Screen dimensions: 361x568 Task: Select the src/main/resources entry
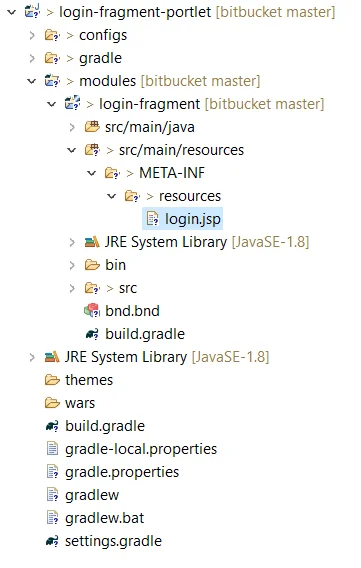181,150
